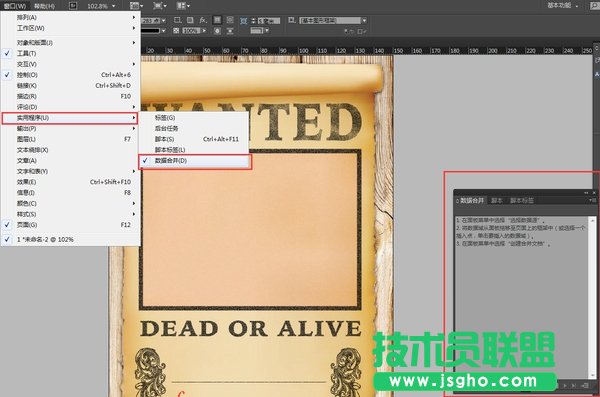Choose 链接(K) from Window menu
This screenshot has height=397, width=600.
pos(70,85)
